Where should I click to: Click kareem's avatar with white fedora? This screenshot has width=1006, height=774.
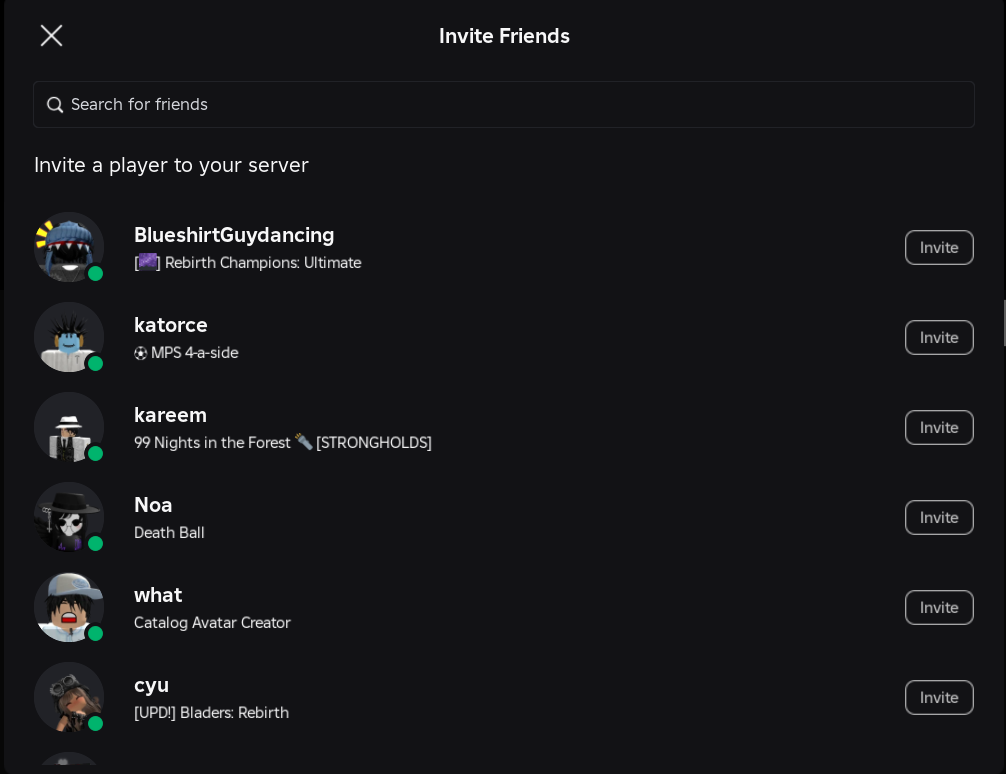(69, 427)
